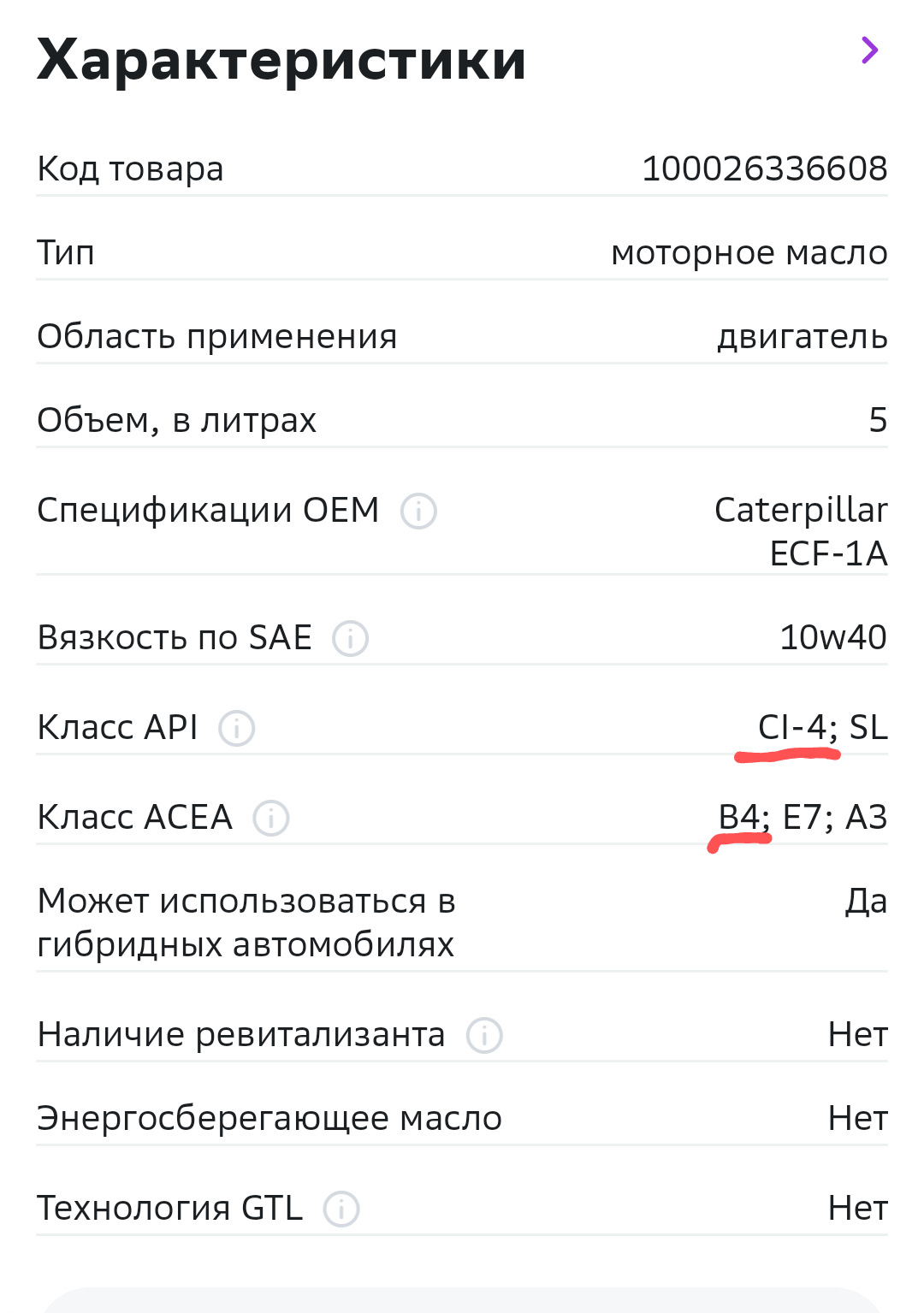This screenshot has height=1313, width=924.
Task: Click info icon beside Спецификации OEM
Action: (x=419, y=512)
